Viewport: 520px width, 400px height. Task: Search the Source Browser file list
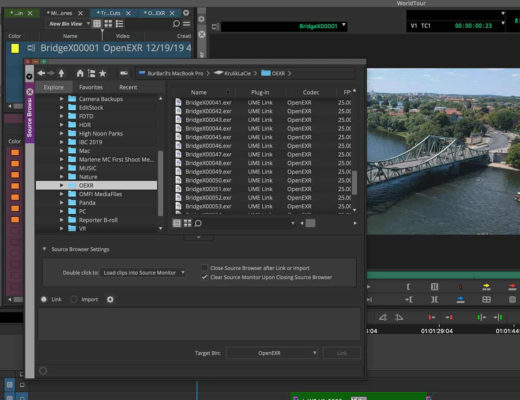[198, 223]
